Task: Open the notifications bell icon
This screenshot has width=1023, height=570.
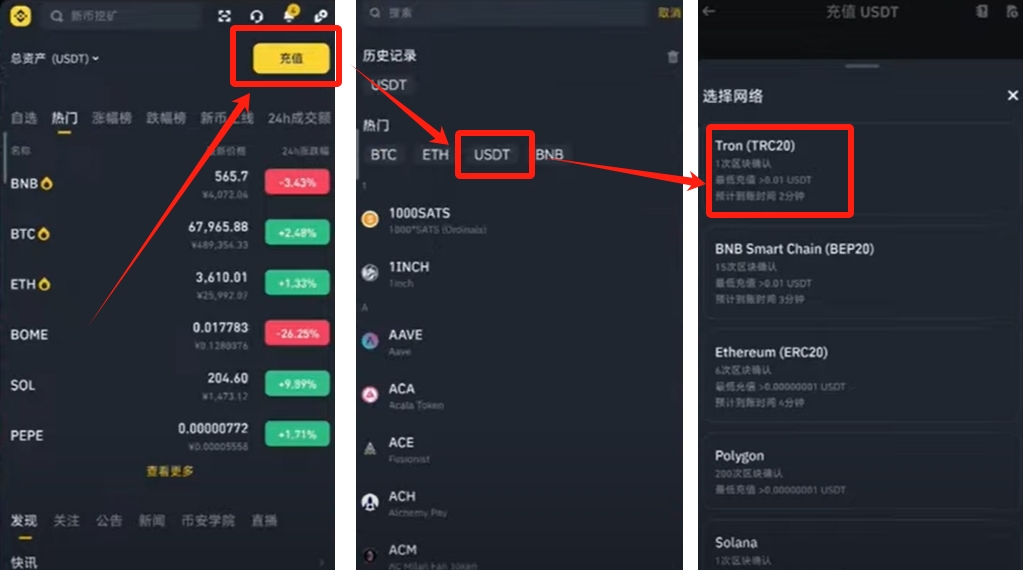Action: click(x=289, y=14)
